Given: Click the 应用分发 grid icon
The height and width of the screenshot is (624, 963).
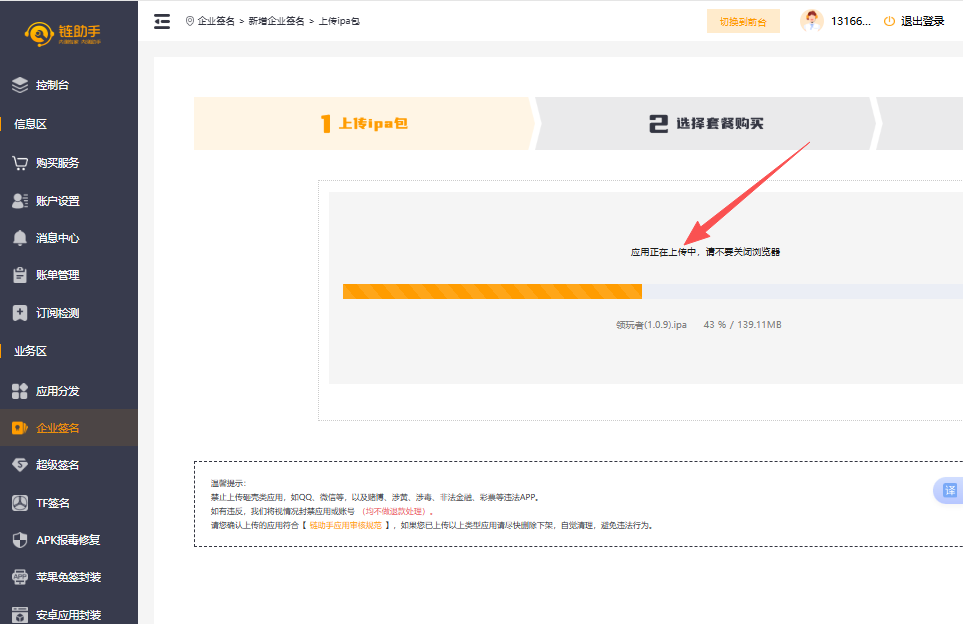Looking at the screenshot, I should (20, 391).
